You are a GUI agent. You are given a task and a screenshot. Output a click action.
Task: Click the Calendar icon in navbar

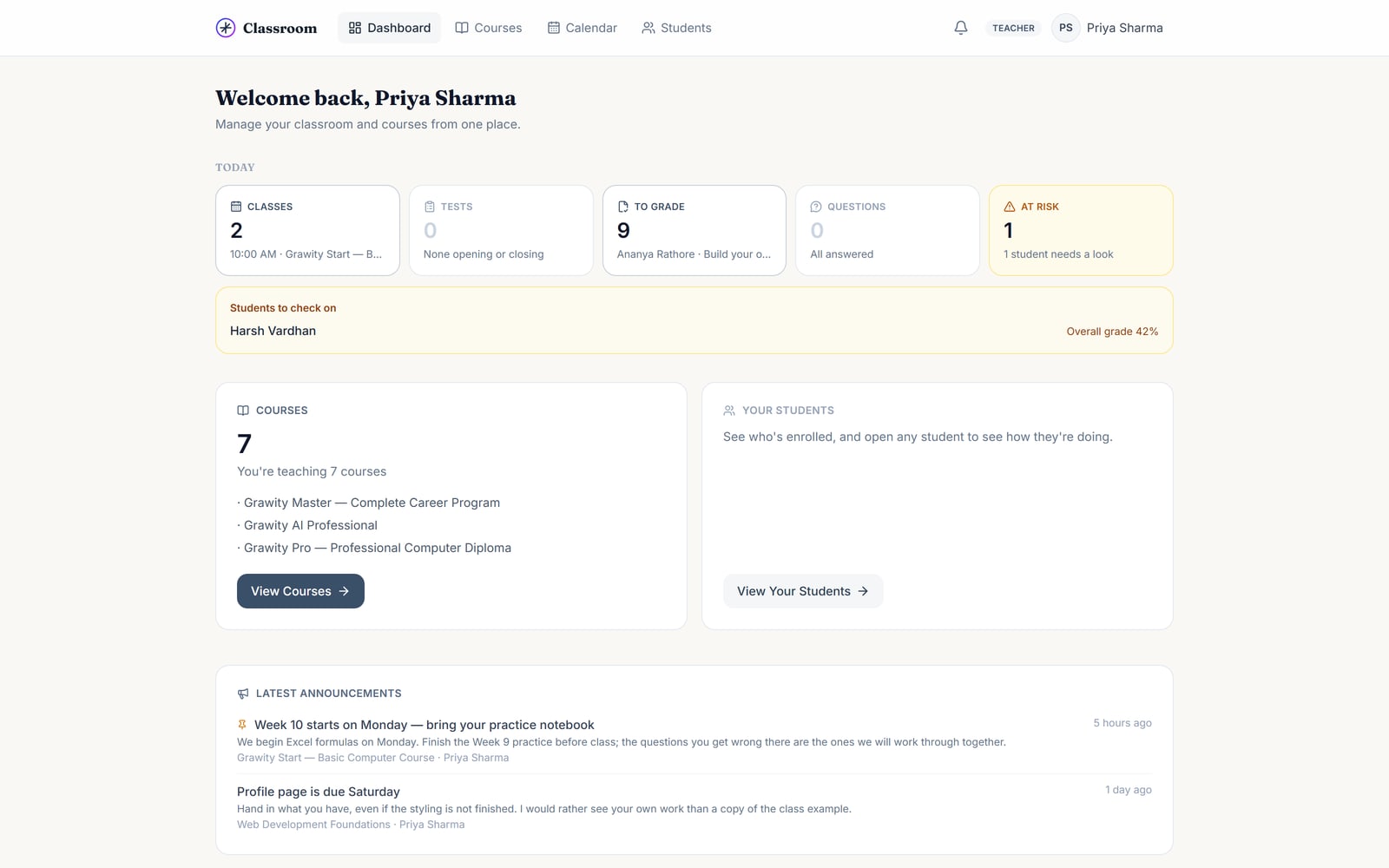click(x=554, y=28)
